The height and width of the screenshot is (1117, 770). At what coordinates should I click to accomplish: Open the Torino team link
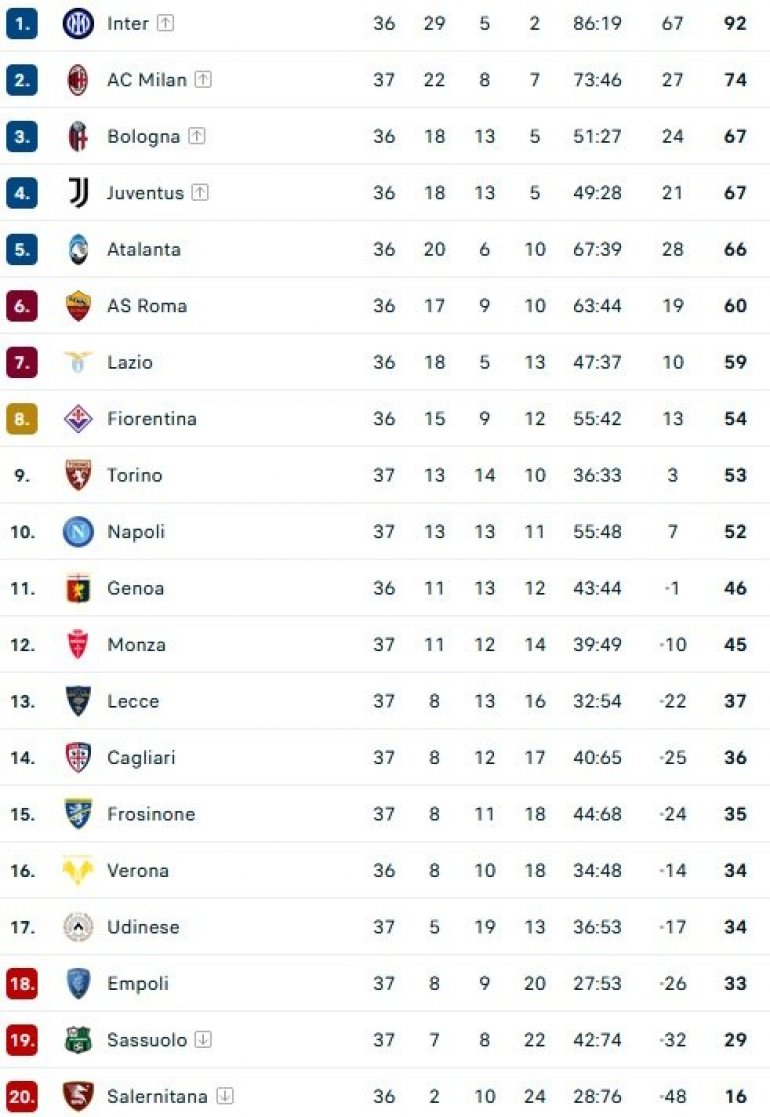click(134, 475)
